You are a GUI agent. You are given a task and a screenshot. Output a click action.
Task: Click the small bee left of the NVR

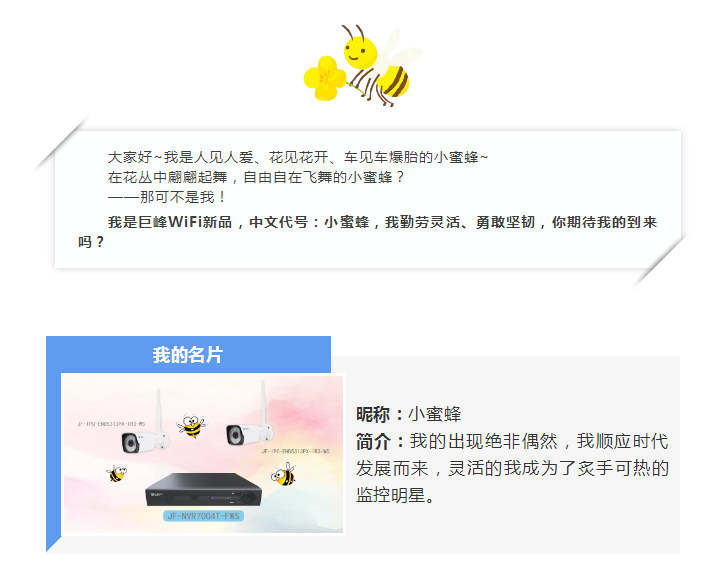coord(116,473)
